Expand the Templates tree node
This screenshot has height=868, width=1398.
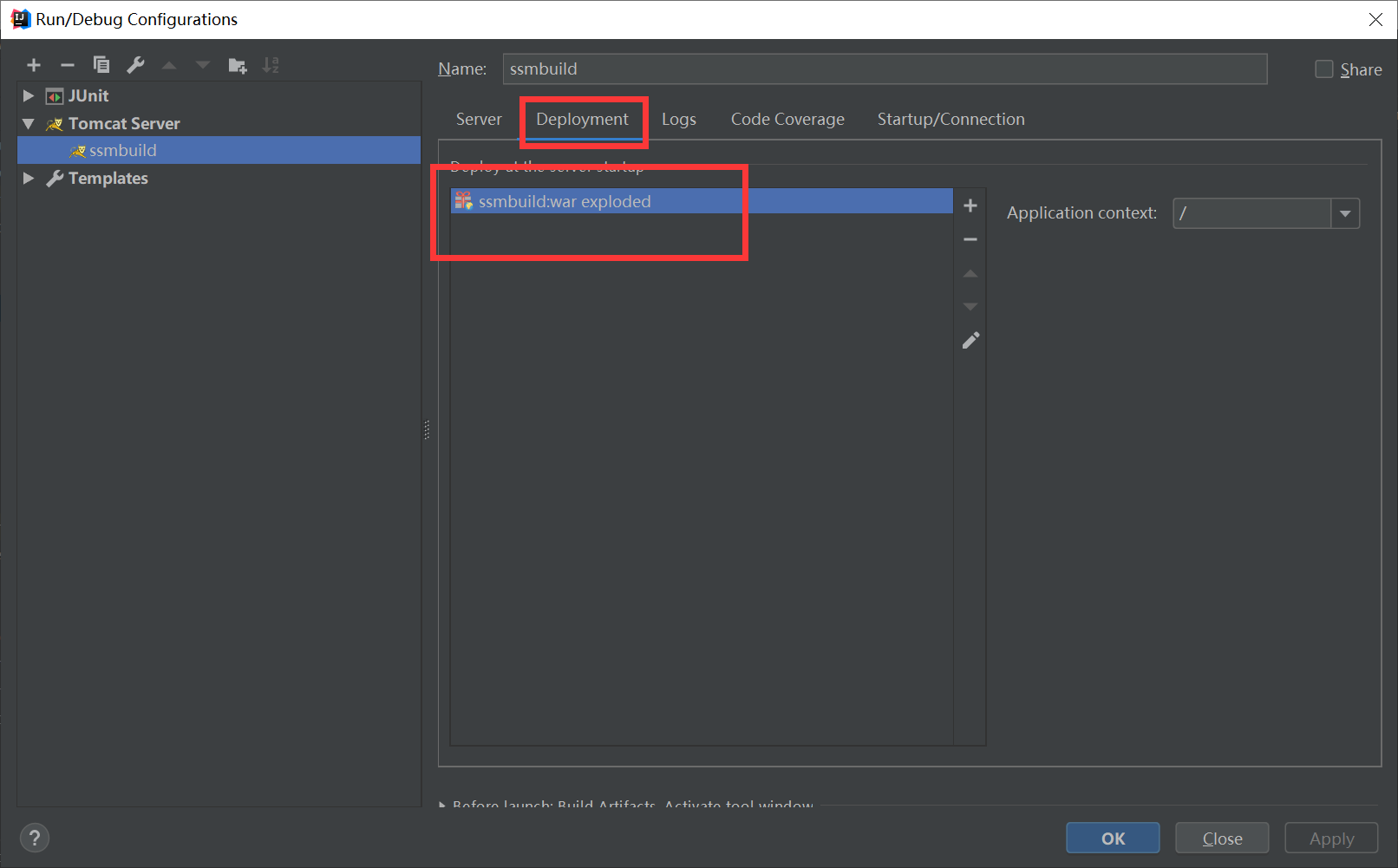click(29, 179)
